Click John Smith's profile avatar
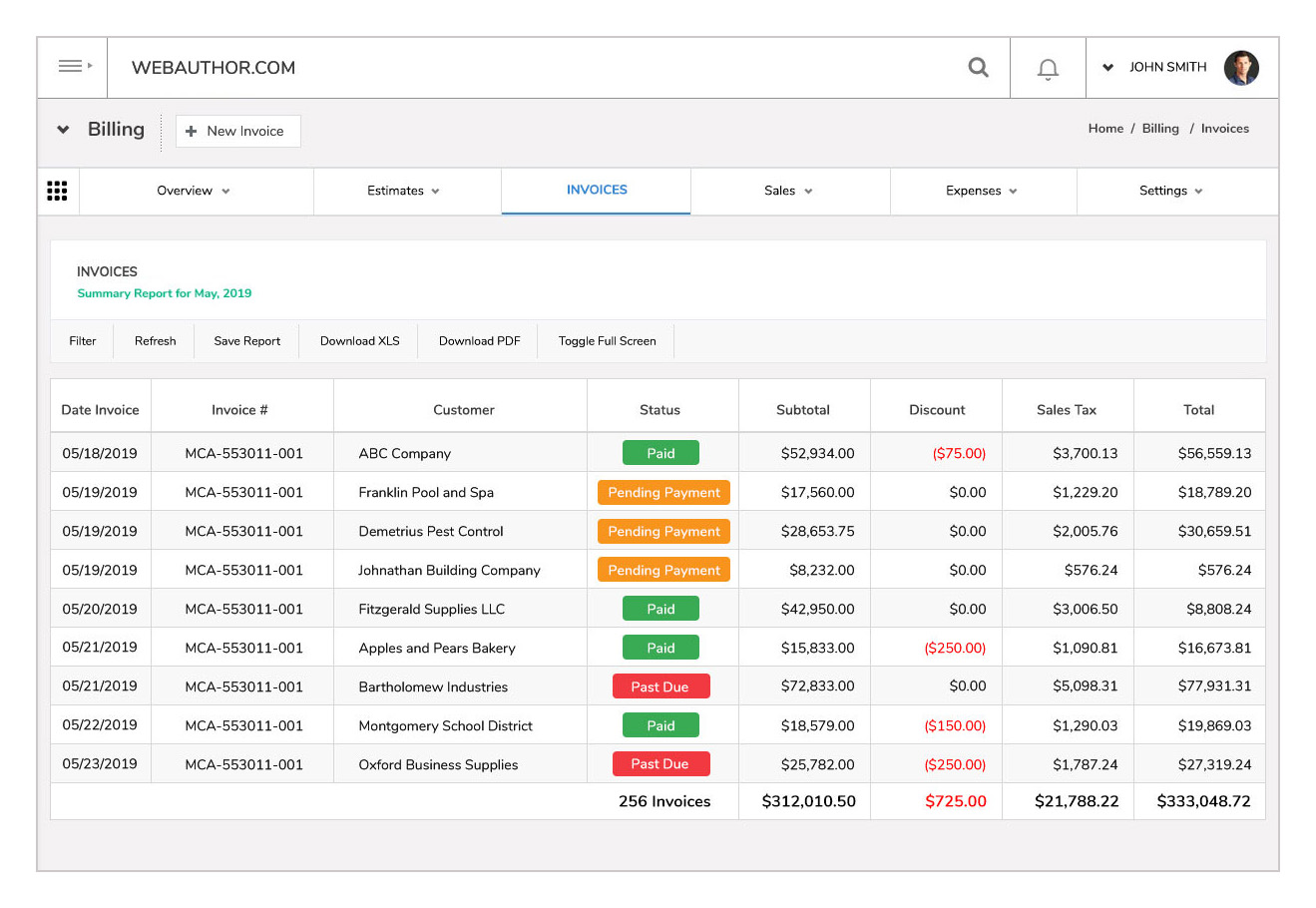The image size is (1316, 908). tap(1240, 68)
